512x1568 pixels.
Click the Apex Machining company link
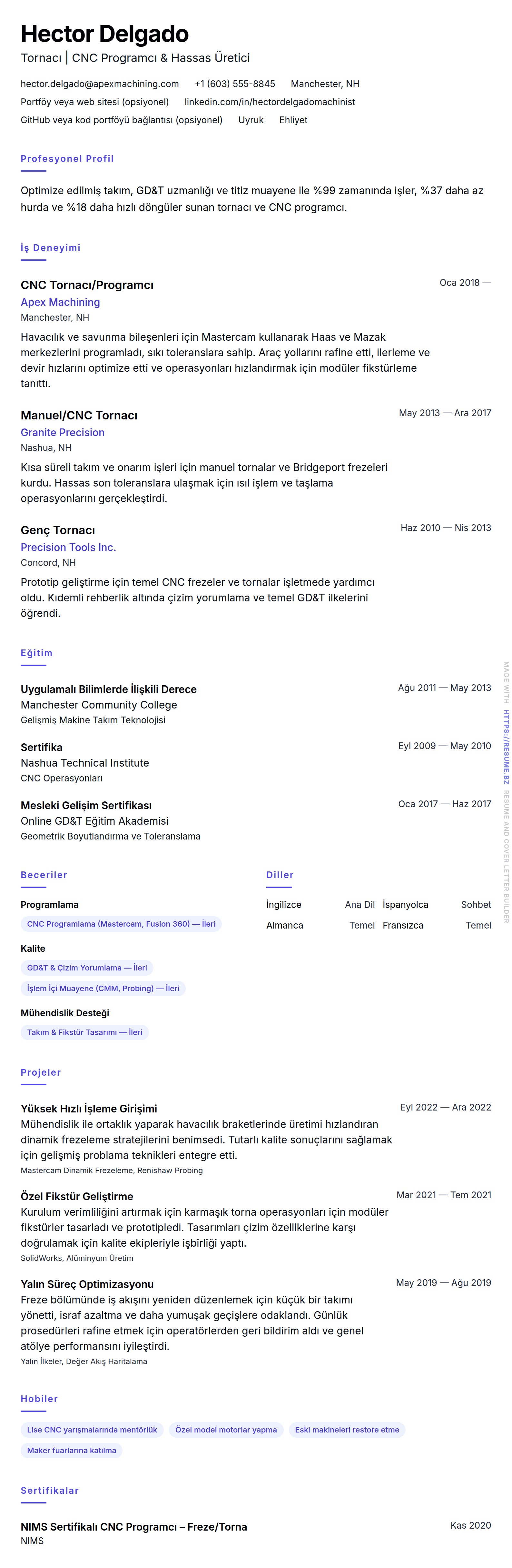(60, 303)
